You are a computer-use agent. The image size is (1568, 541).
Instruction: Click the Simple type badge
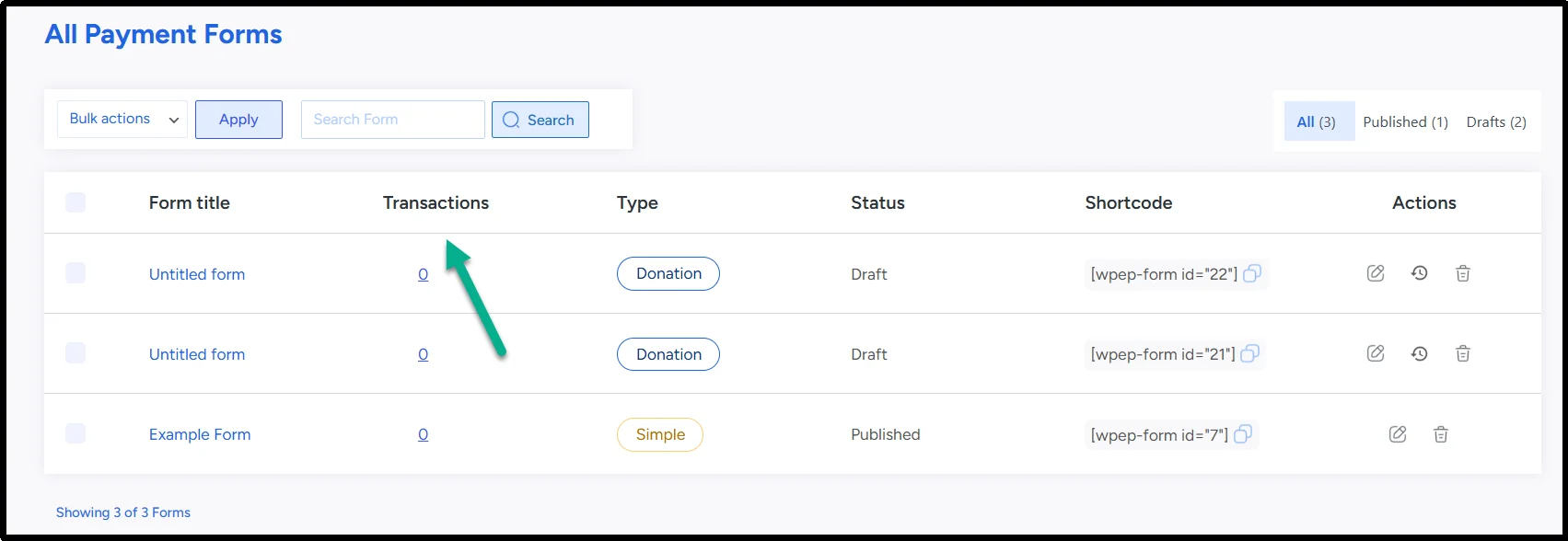[x=660, y=434]
